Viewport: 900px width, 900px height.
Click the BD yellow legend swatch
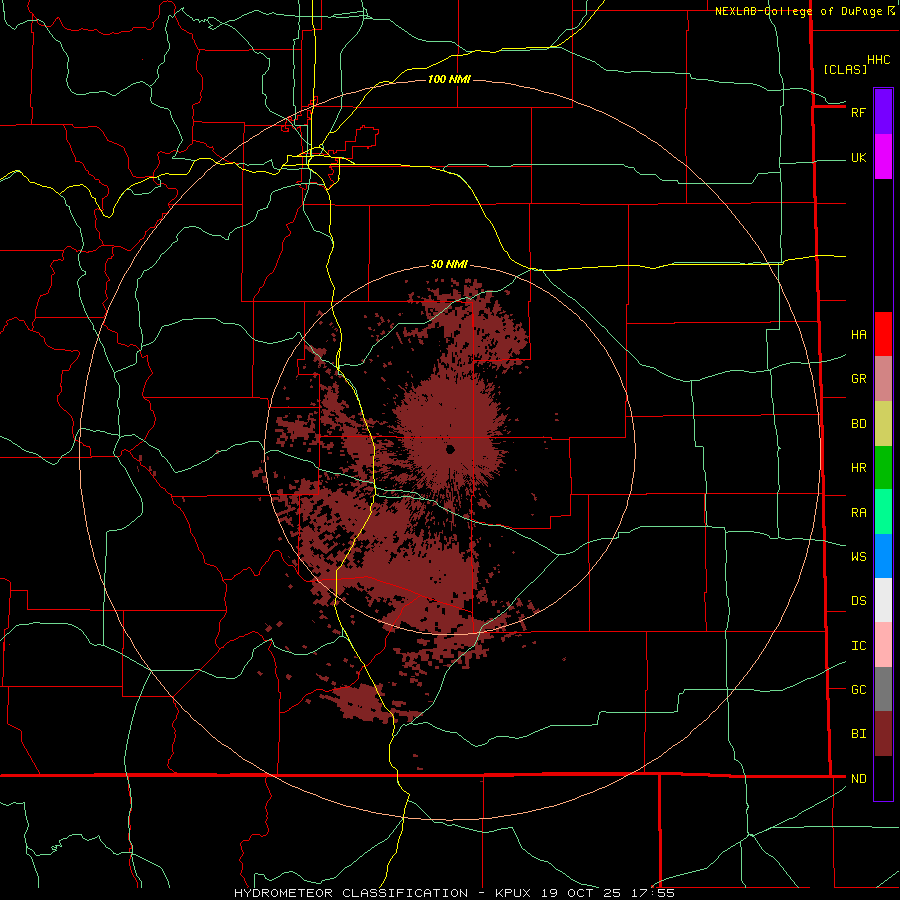tap(883, 424)
